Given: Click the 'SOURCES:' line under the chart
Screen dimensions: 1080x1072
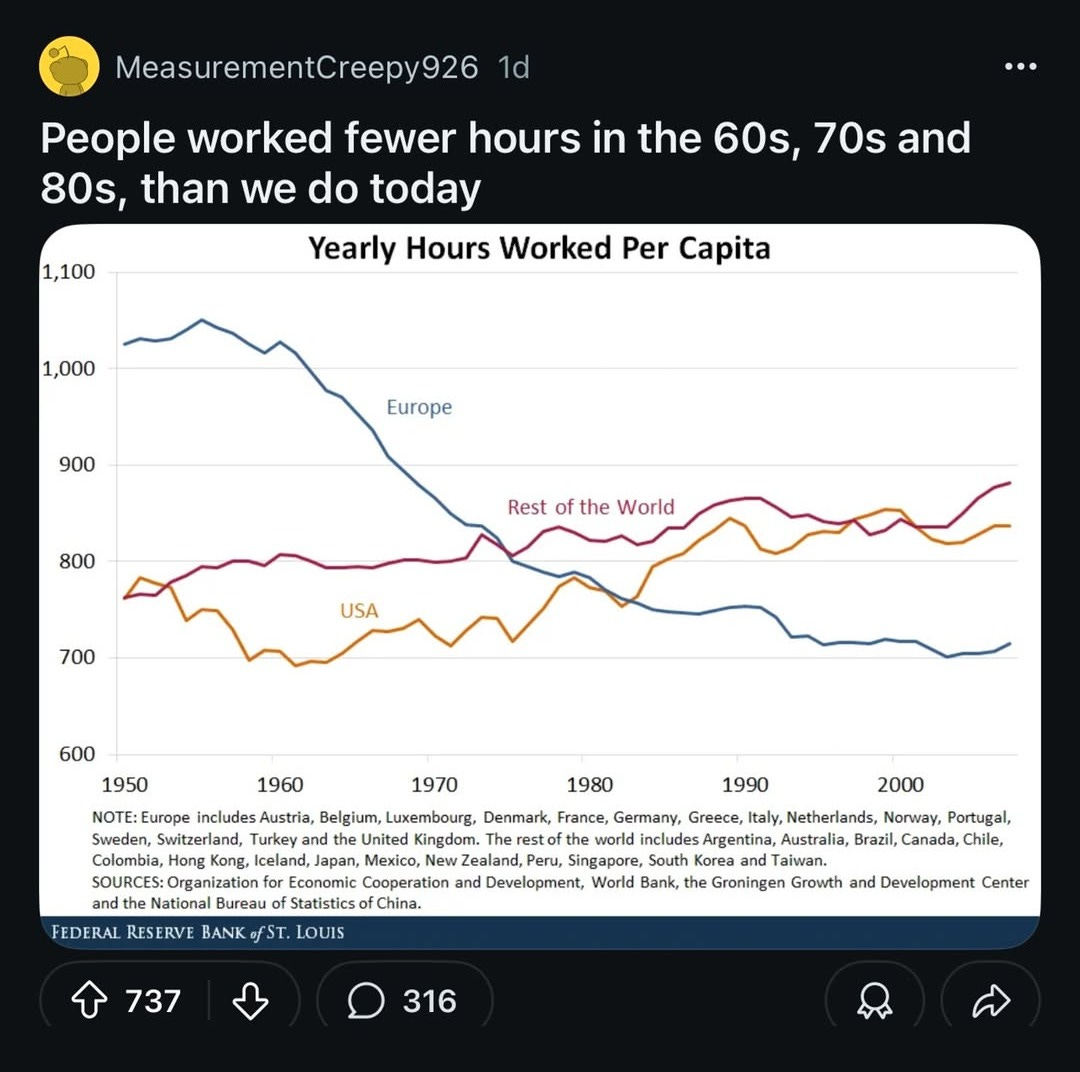Looking at the screenshot, I should (x=559, y=892).
